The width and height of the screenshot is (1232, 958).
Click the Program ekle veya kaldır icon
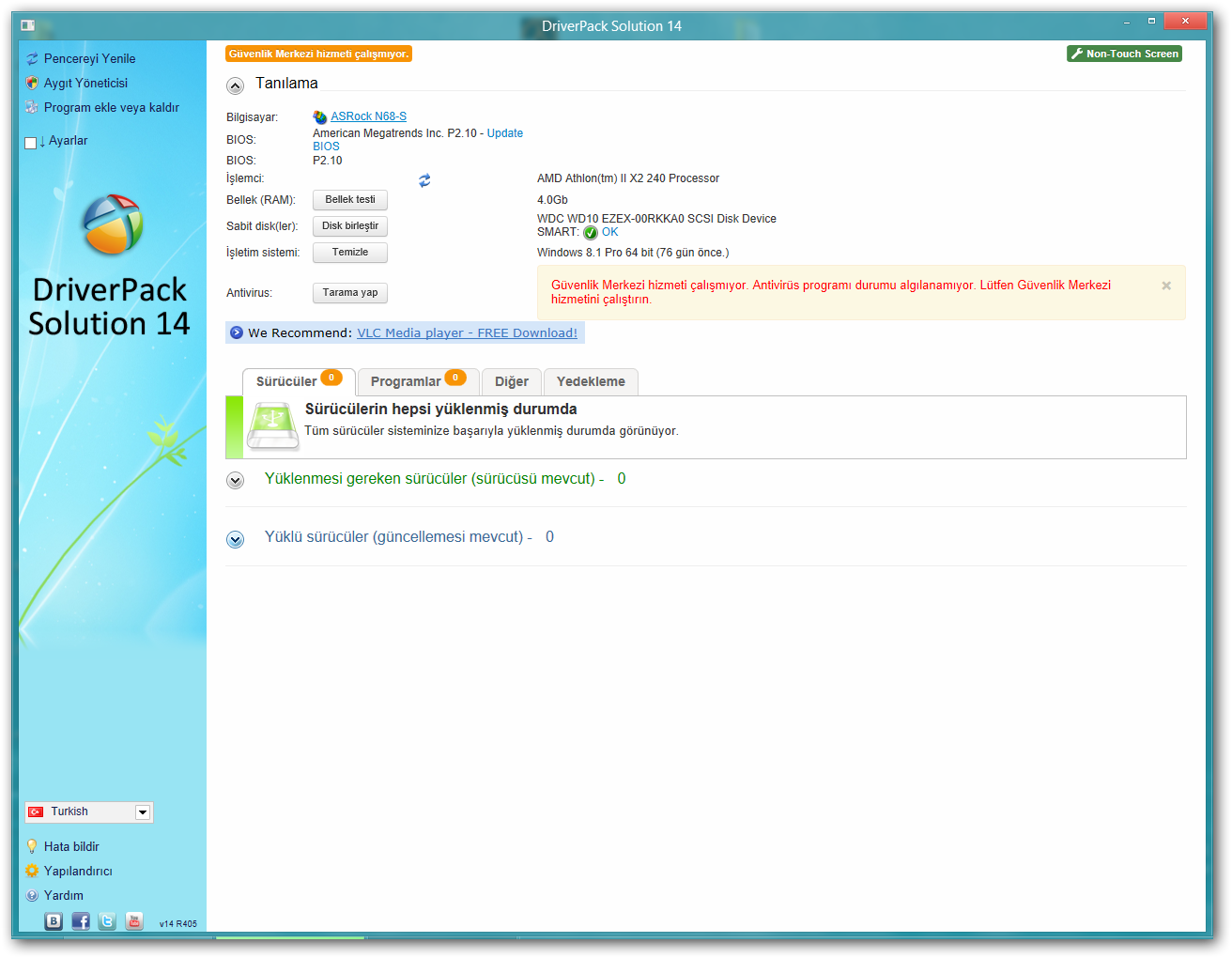[32, 107]
